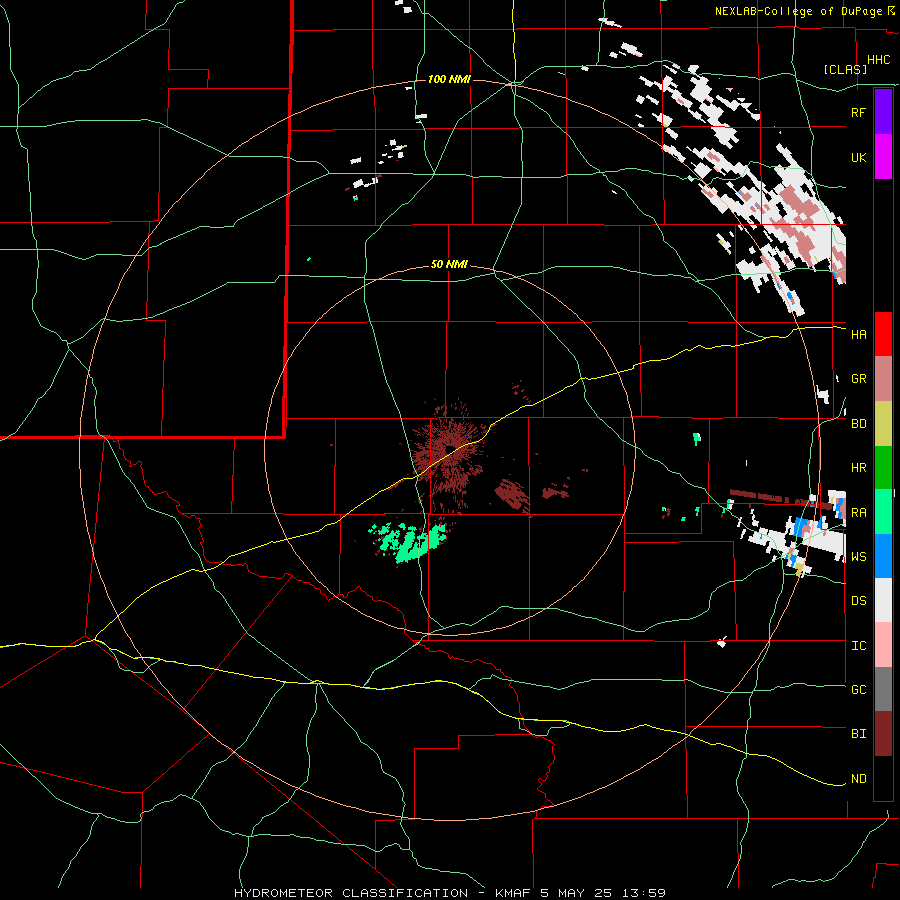
Task: Select the BI brown legend swatch
Action: click(x=883, y=734)
